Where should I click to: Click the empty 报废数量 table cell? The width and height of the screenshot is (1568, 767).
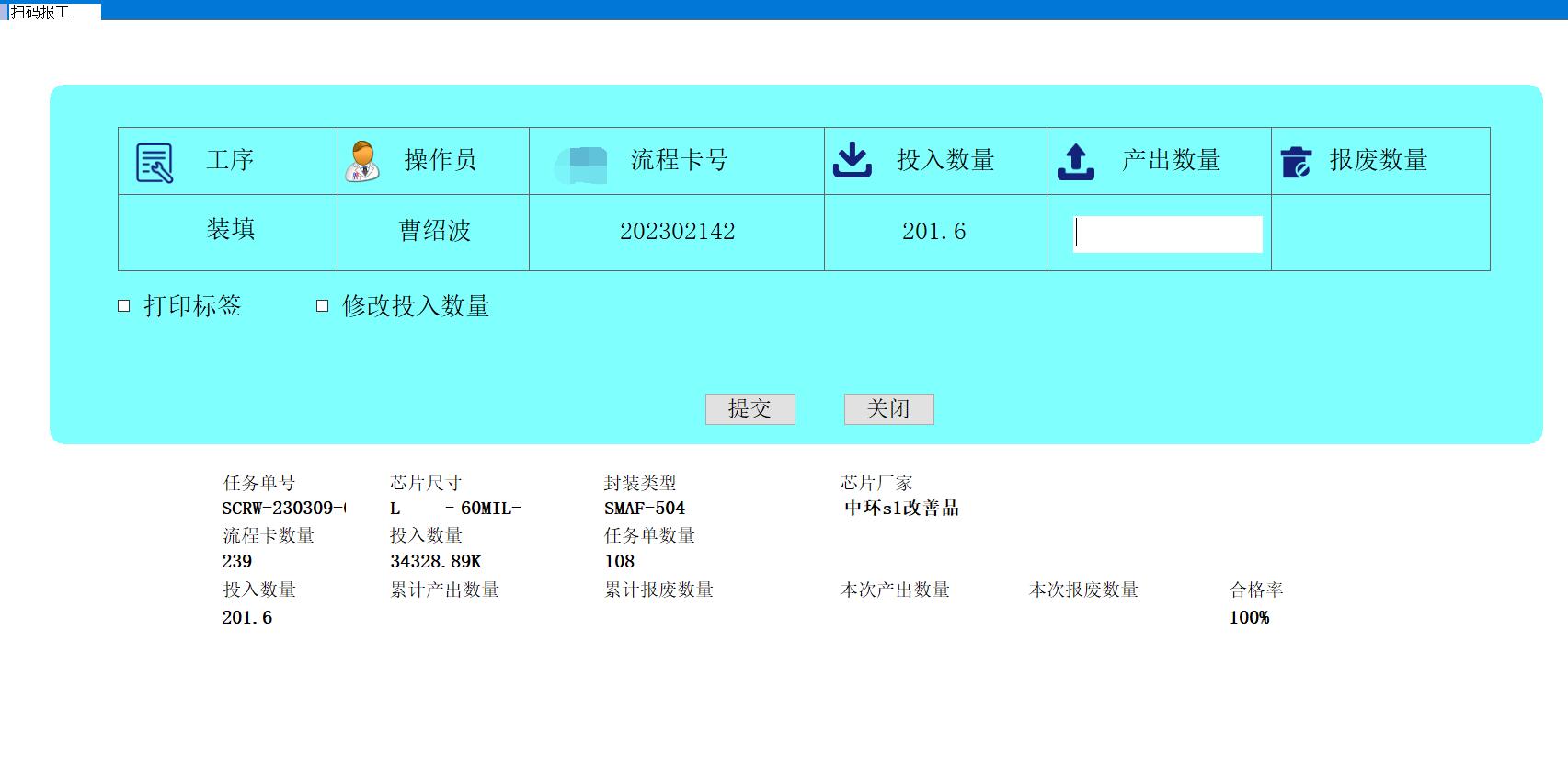(x=1379, y=233)
